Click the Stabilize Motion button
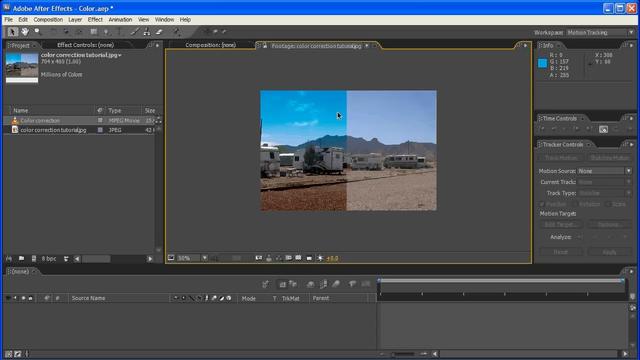 pyautogui.click(x=609, y=158)
